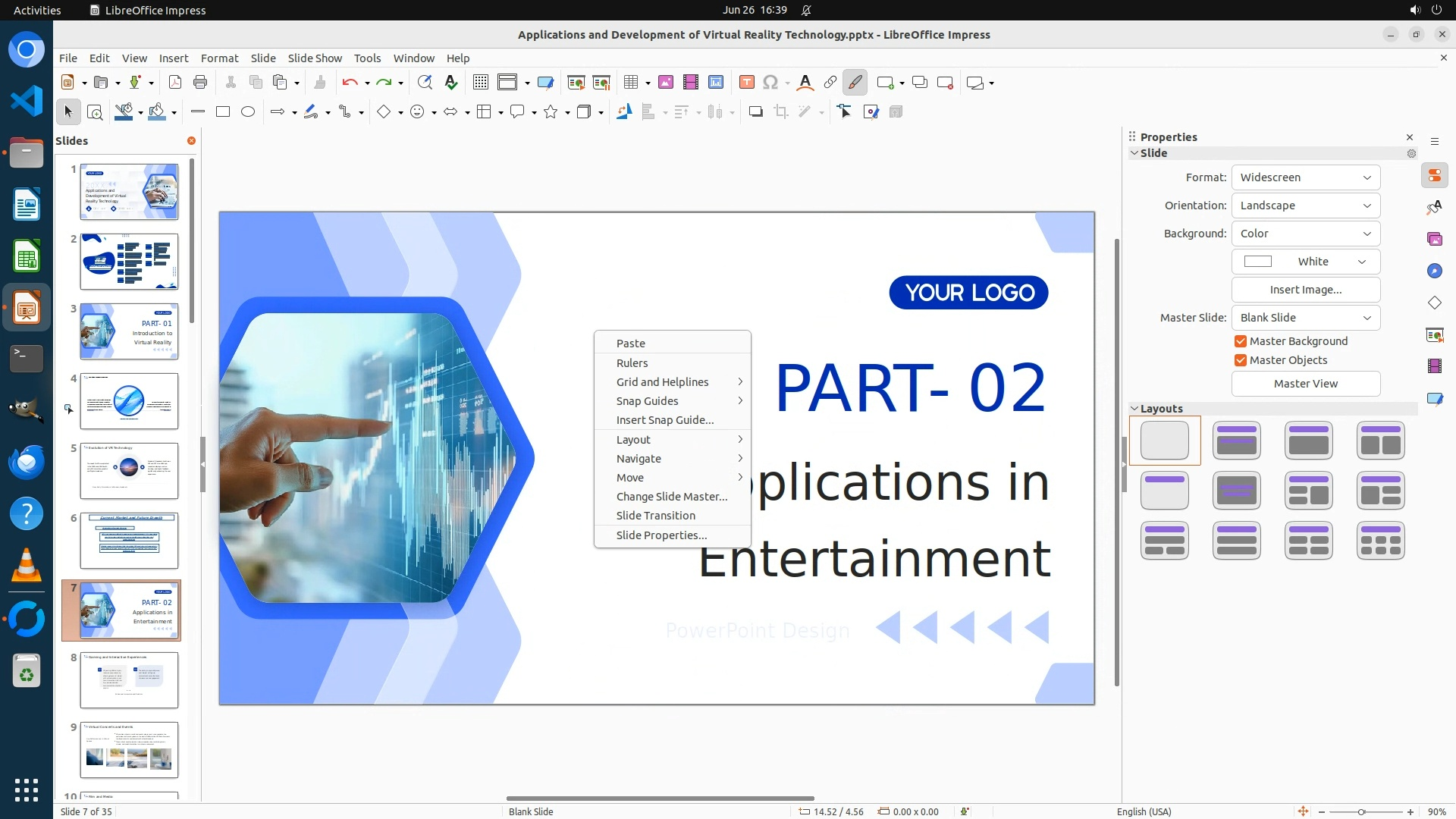This screenshot has width=1456, height=819.
Task: Uncheck the Master Background checkbox
Action: coord(1241,341)
